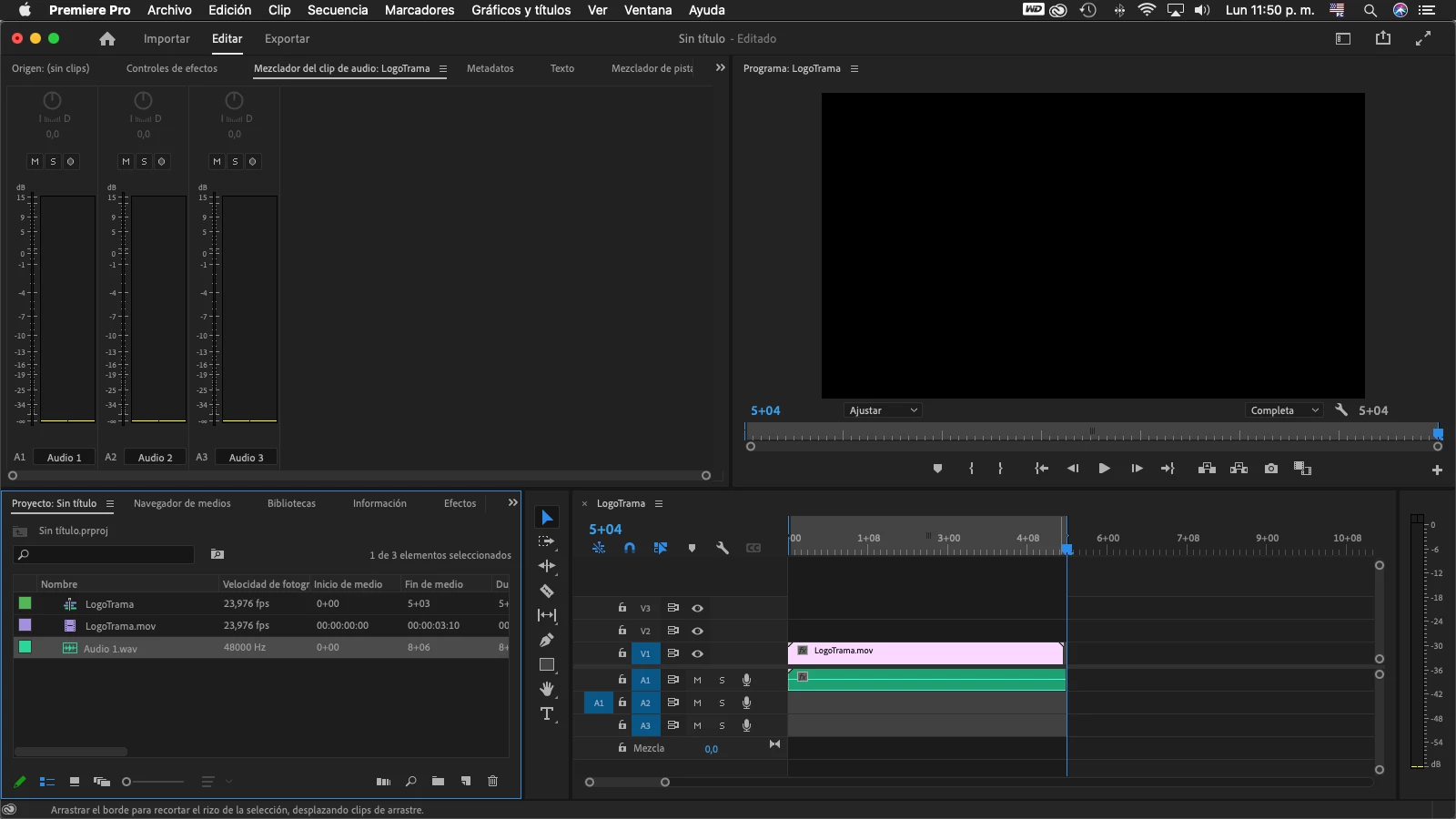
Task: Expand overflow tabs chevron in Project panel
Action: (513, 503)
